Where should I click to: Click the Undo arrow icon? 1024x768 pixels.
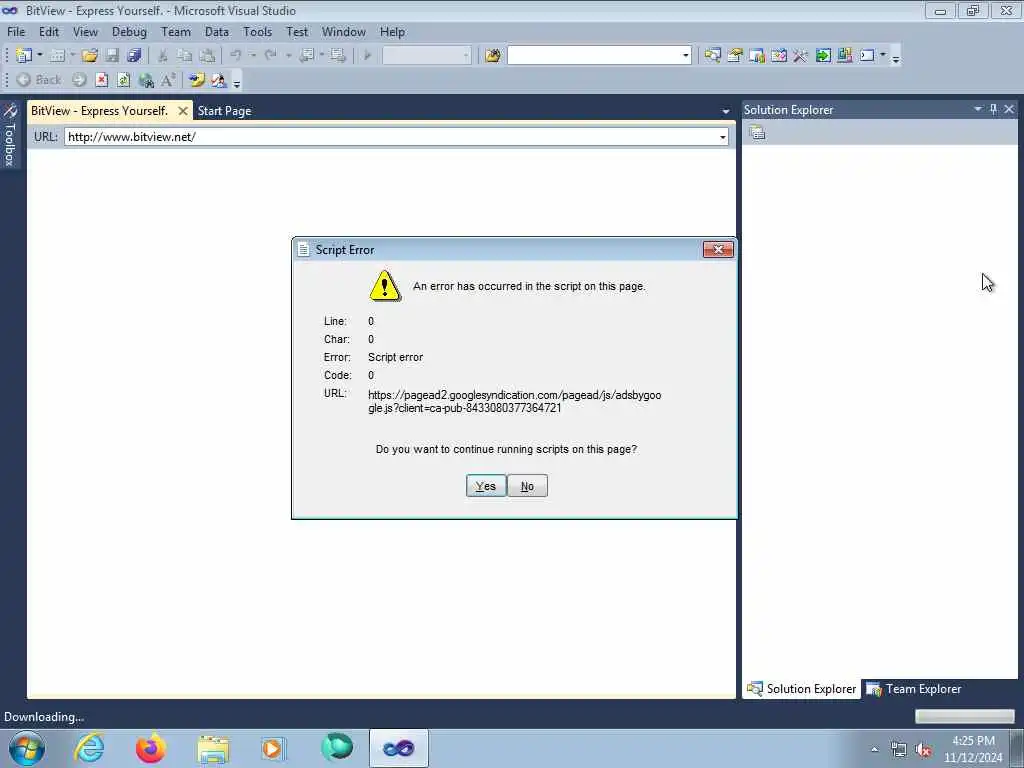(x=236, y=56)
